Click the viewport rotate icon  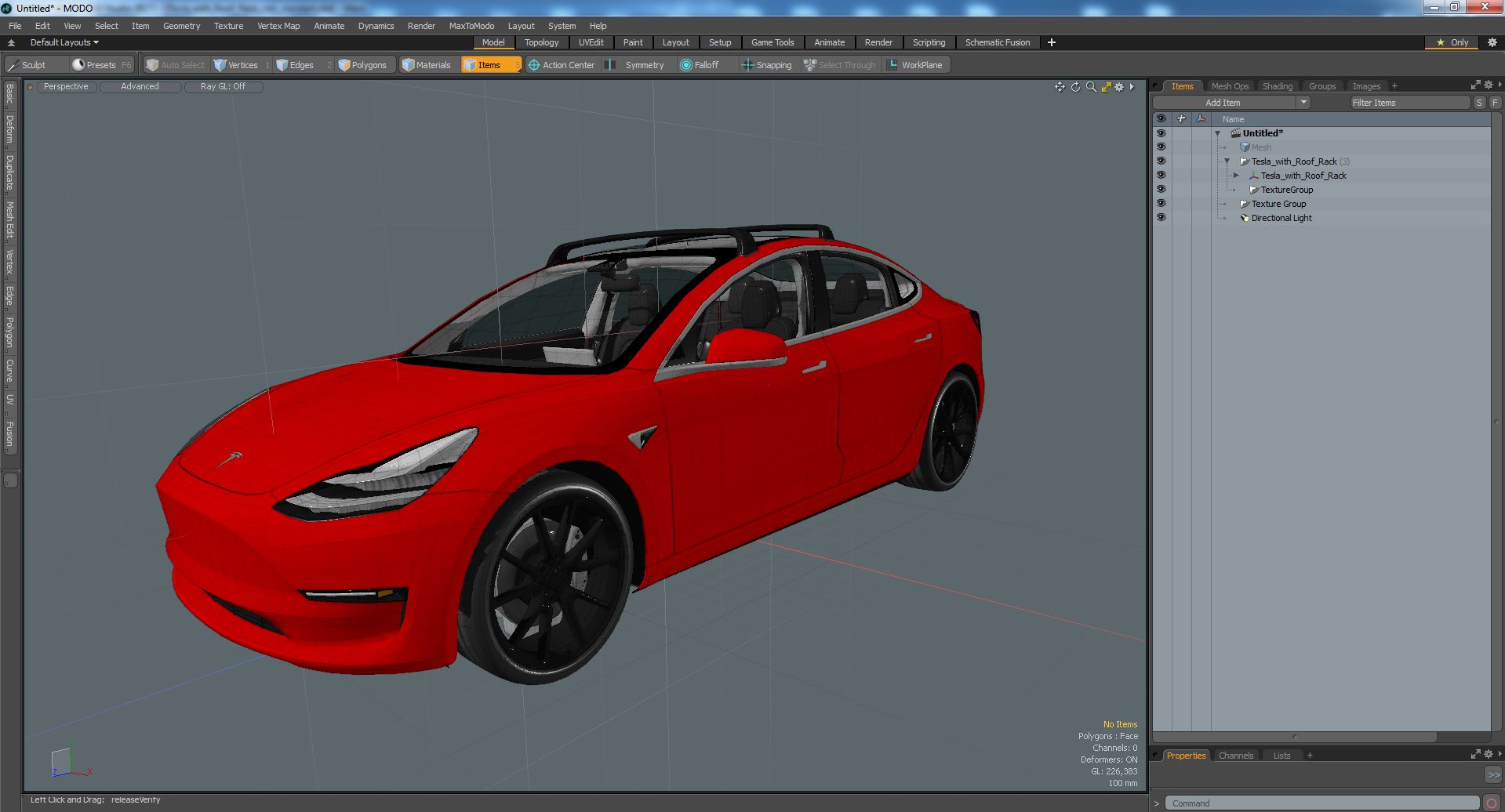click(1075, 87)
